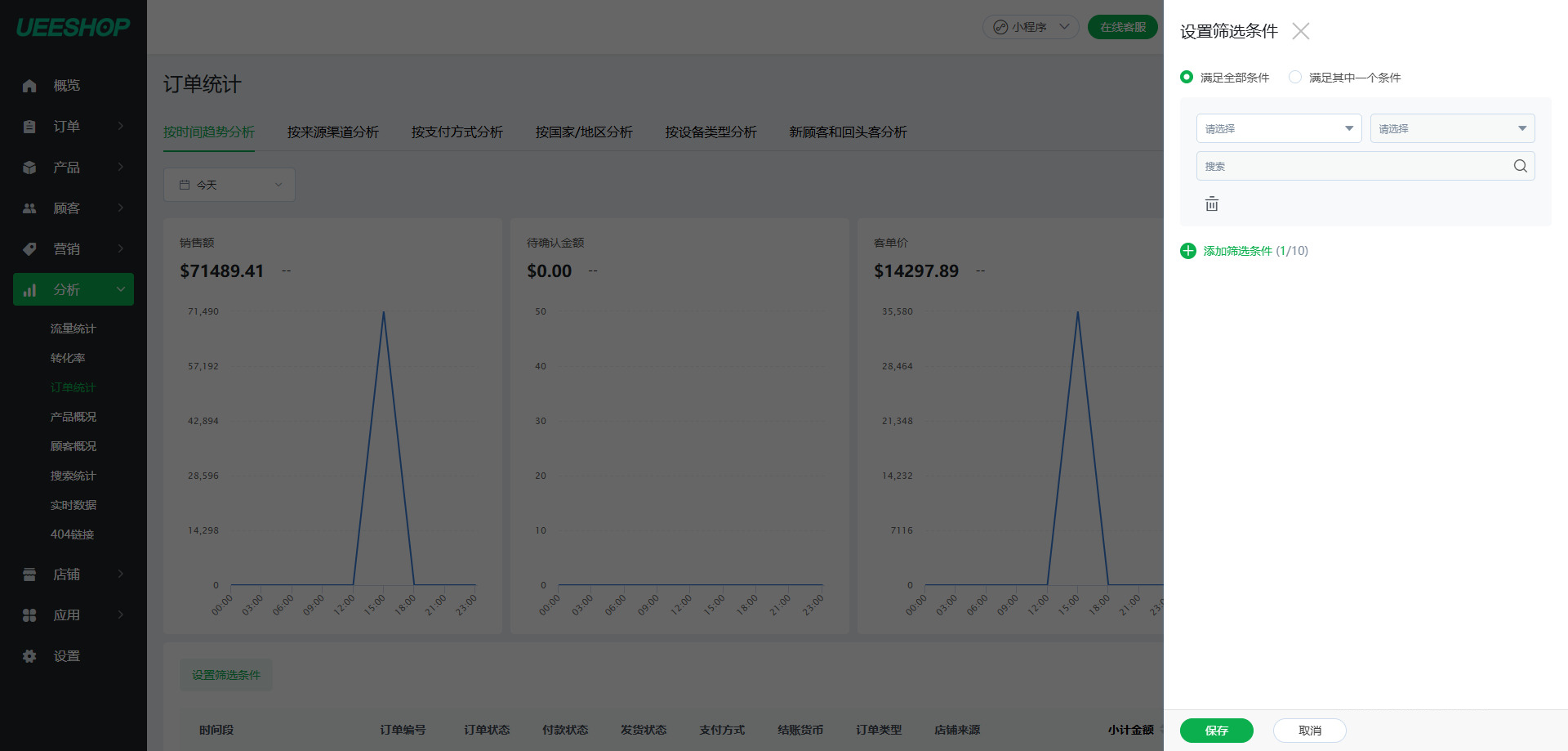Open the 小程序 dropdown in header
The height and width of the screenshot is (751, 1568).
[1031, 27]
